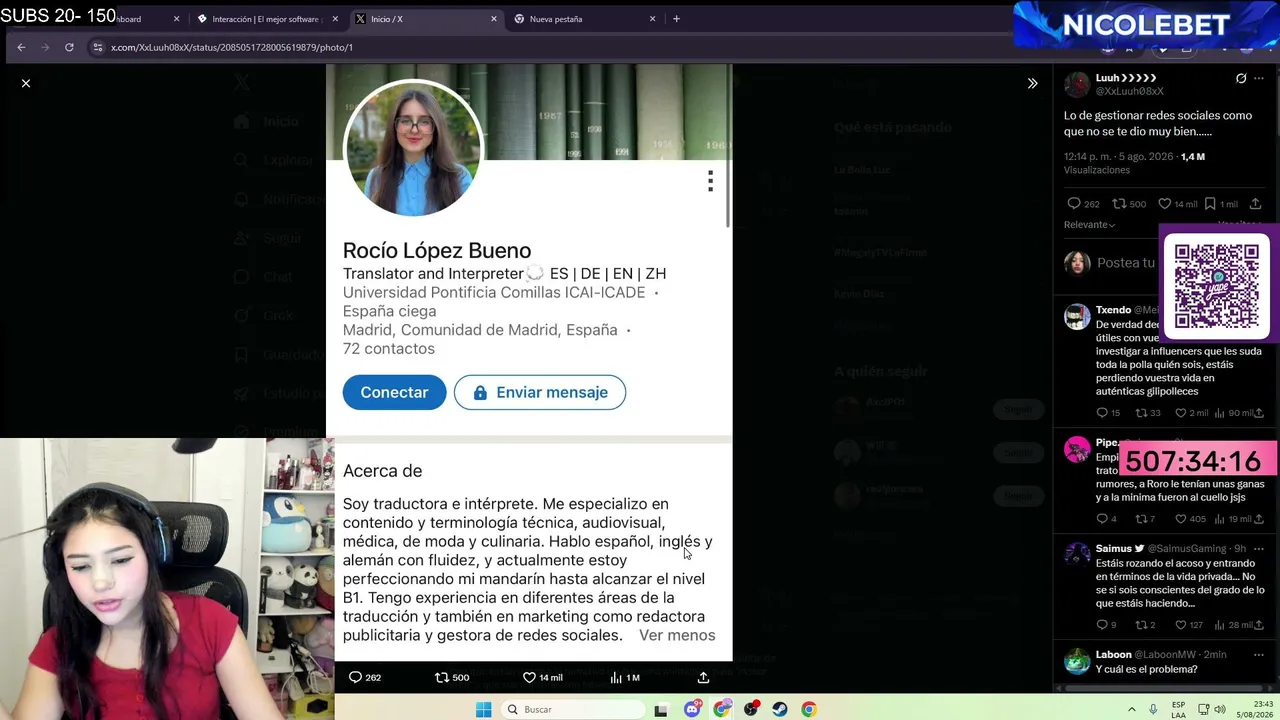Show hidden system tray icons
The image size is (1280, 720).
1132,709
